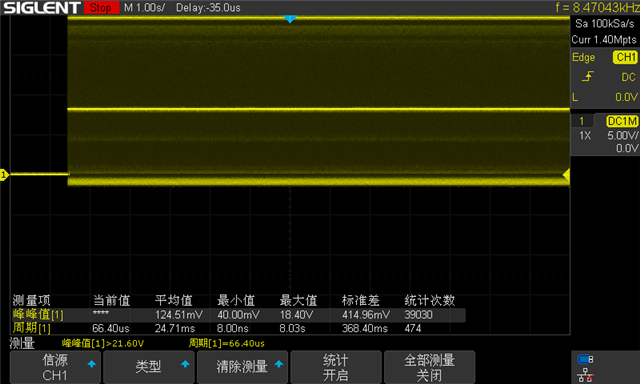Click the yellow trigger level arrow on right edge
Viewport: 640px width, 384px height.
coord(566,175)
